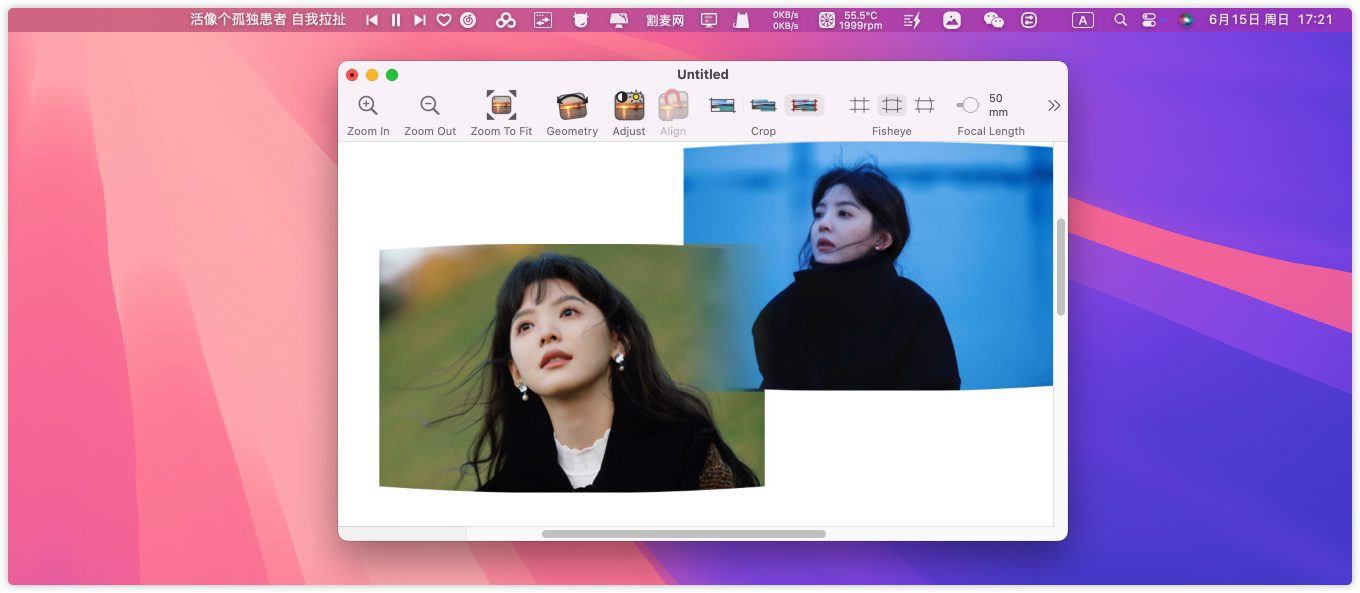Open the NetEase music spiral icon
The image size is (1360, 593).
tap(468, 20)
